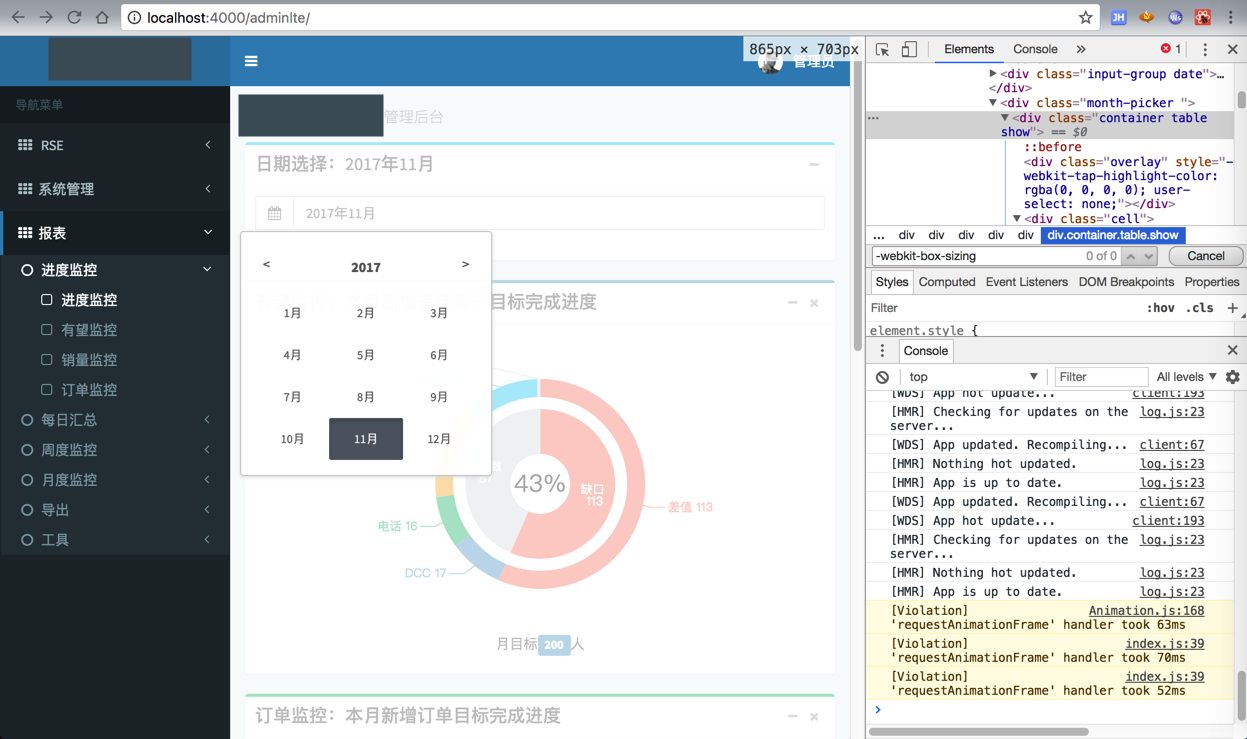Viewport: 1247px width, 739px height.
Task: Click calendar icon in date field
Action: (x=274, y=213)
